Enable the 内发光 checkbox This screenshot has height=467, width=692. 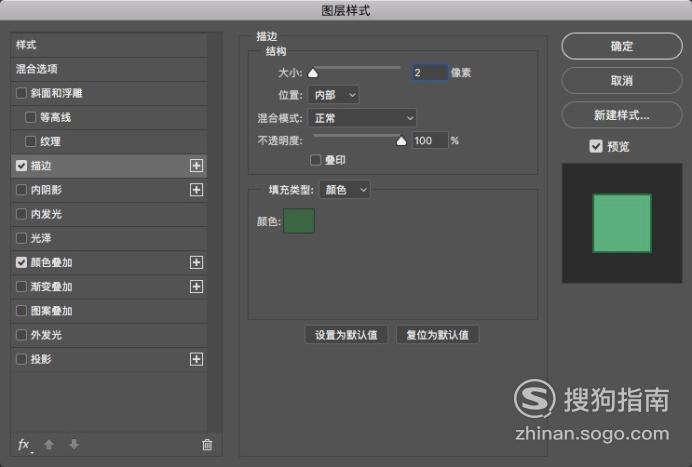click(21, 214)
